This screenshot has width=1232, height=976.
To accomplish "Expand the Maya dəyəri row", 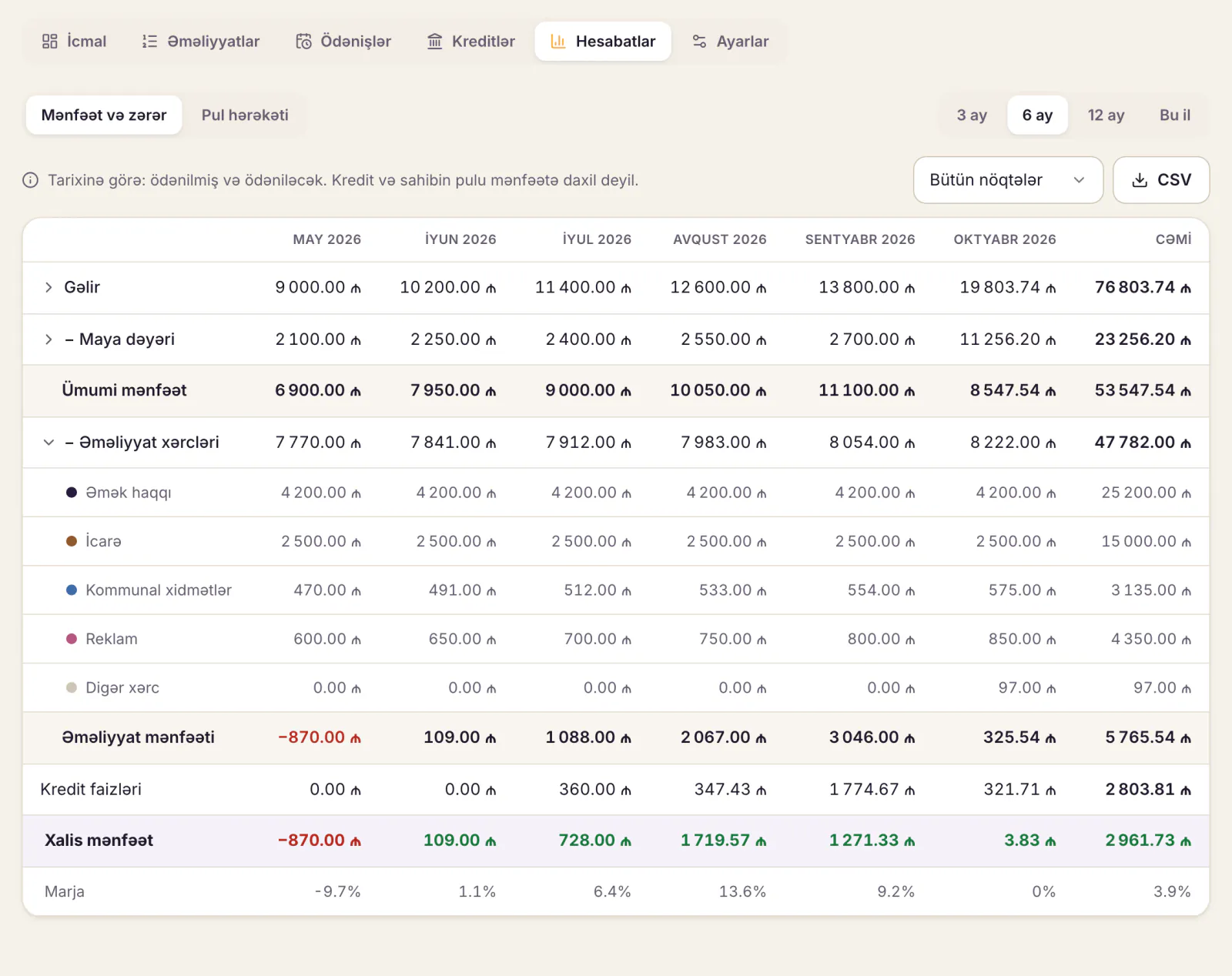I will 49,339.
